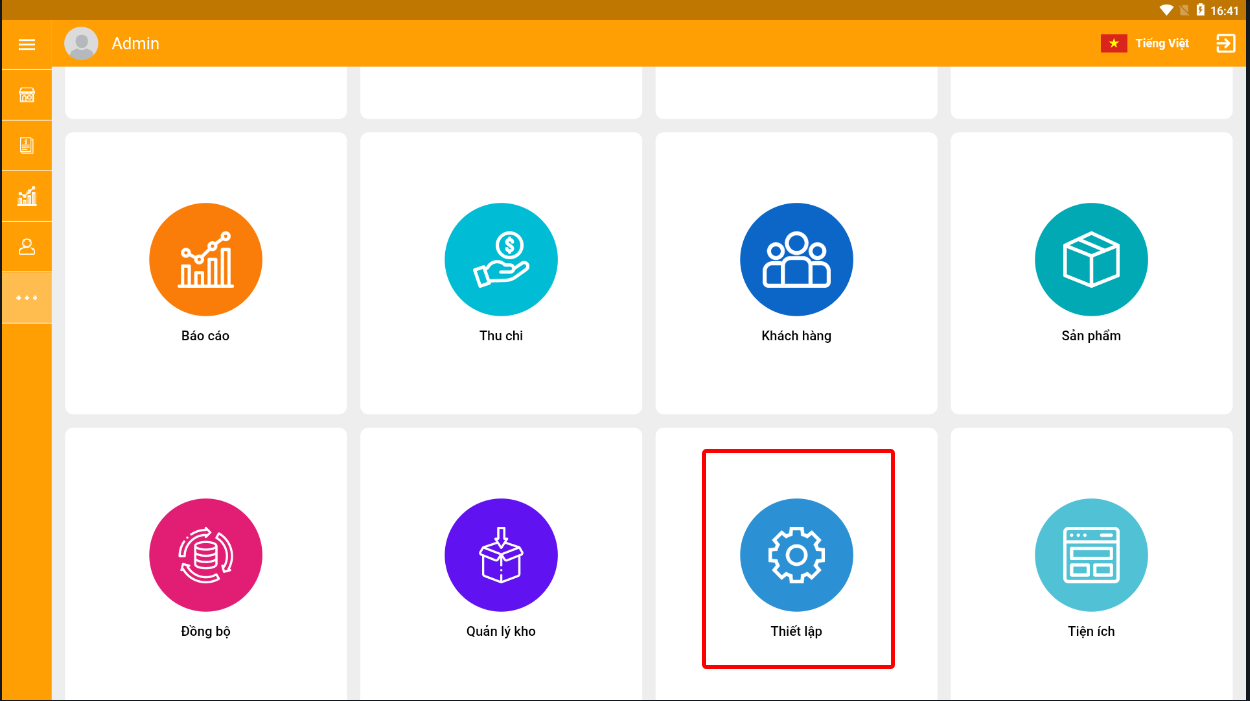Tap the Wi-Fi icon in status bar

1166,10
